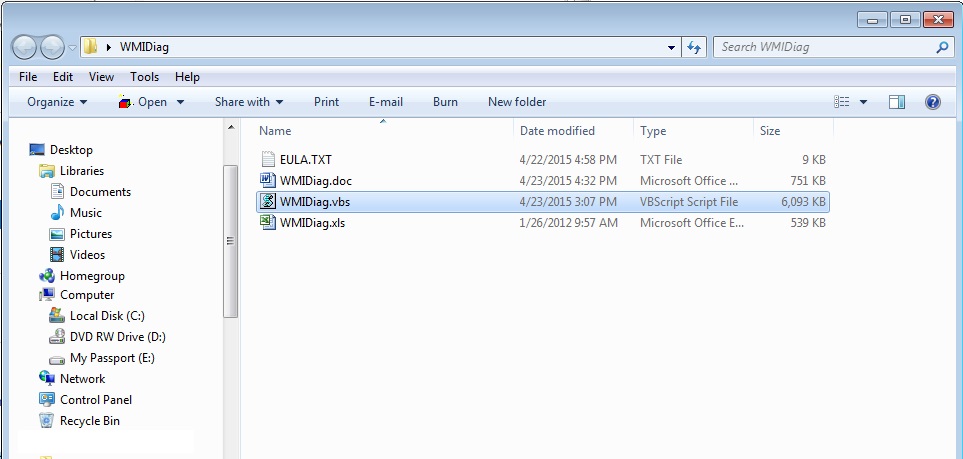Click the folder icon in address bar

pyautogui.click(x=90, y=47)
